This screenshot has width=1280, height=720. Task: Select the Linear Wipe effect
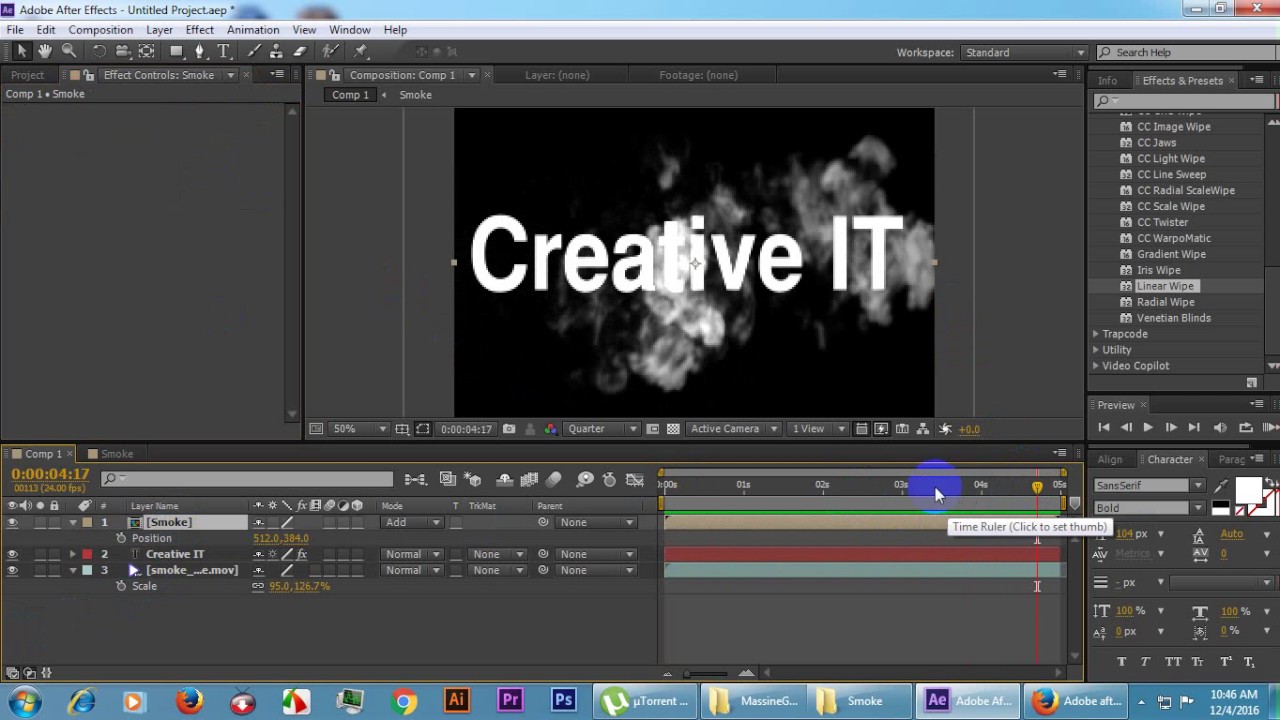(x=1164, y=286)
